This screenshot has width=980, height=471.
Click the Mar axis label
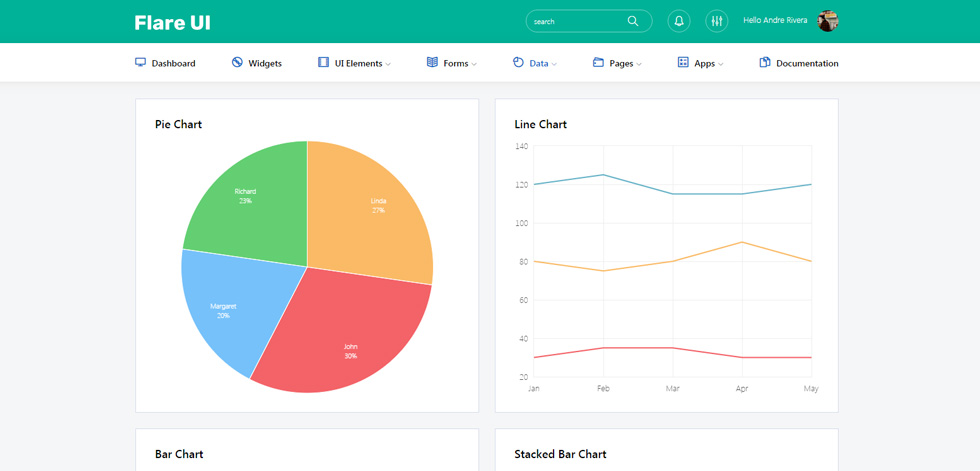point(672,389)
